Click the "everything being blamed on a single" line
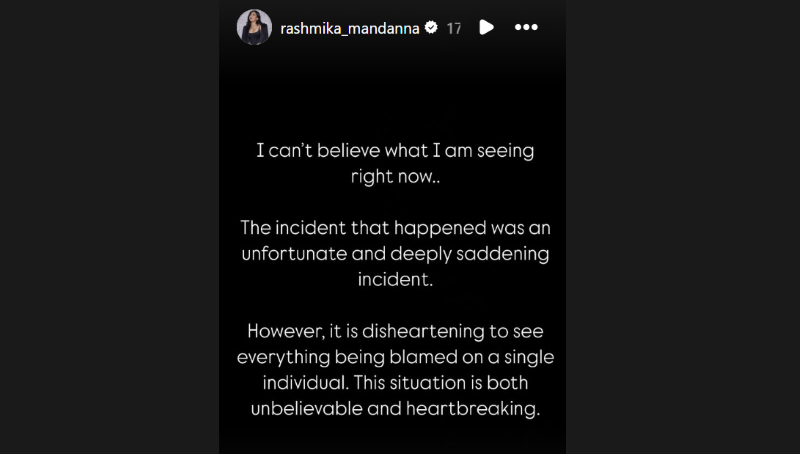Screen dimensions: 800x454 pos(395,357)
